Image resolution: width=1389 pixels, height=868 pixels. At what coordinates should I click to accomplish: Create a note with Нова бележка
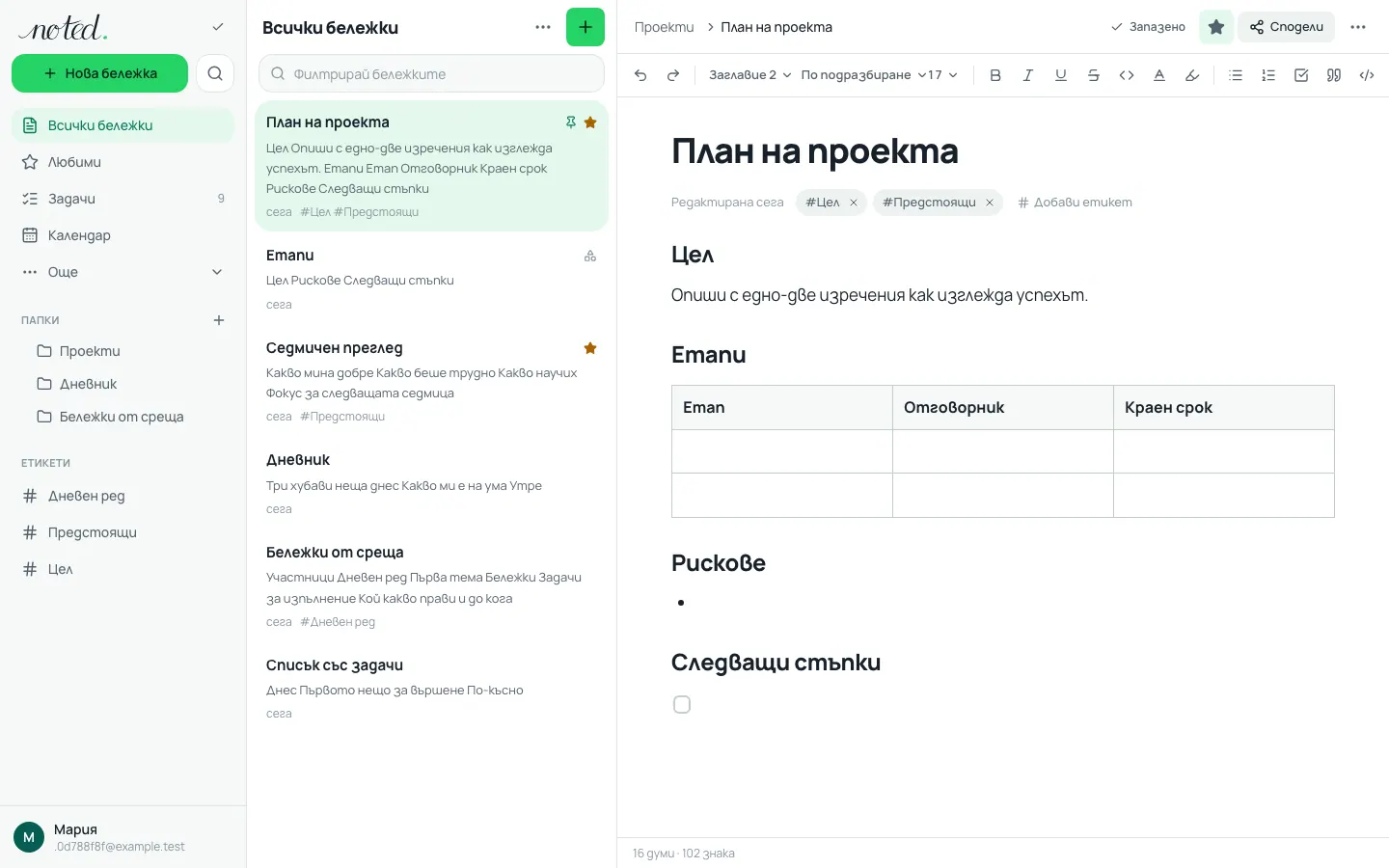(x=100, y=73)
